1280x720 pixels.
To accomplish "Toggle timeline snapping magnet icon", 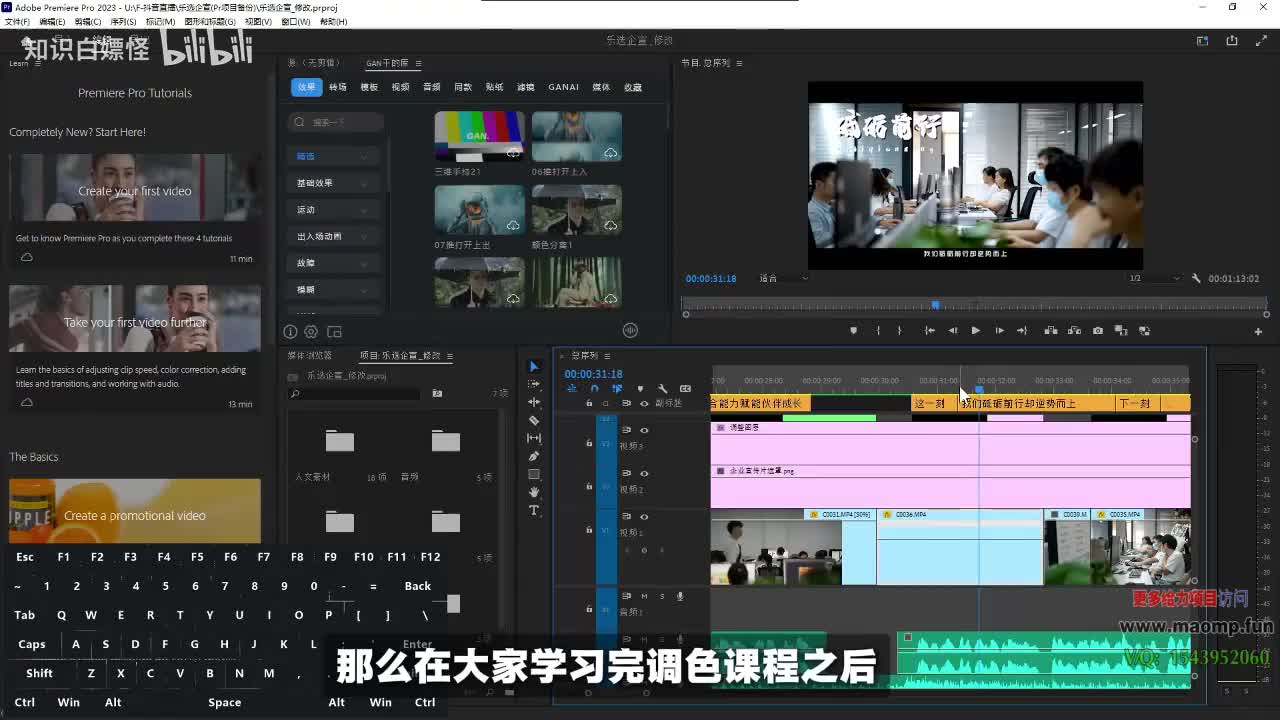I will 594,389.
